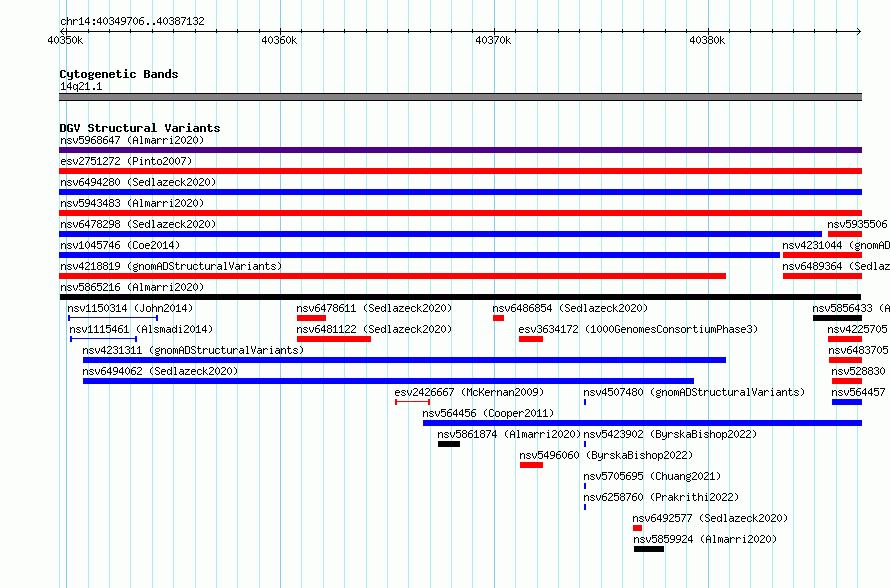
Task: Click the nsv4507480 (gnomADStructuralVariants) label
Action: pos(694,392)
